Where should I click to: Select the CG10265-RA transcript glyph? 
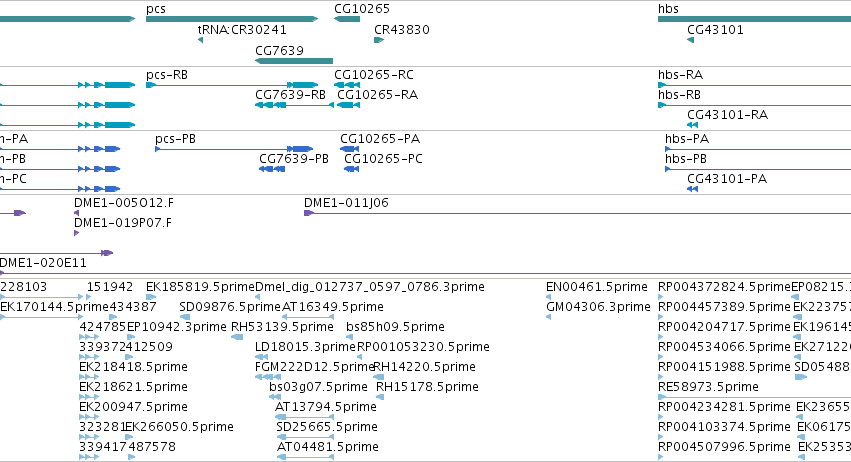(x=348, y=105)
